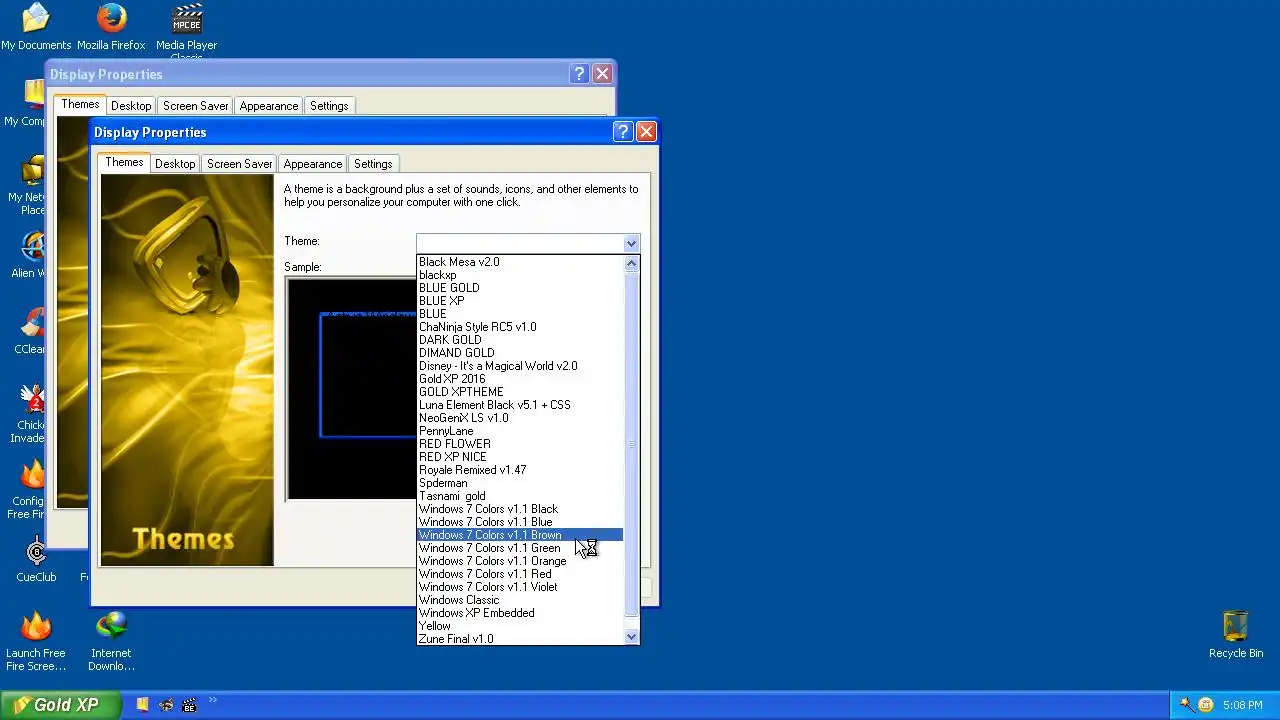This screenshot has width=1280, height=720.
Task: Open Screen Saver tab in back window
Action: 195,106
